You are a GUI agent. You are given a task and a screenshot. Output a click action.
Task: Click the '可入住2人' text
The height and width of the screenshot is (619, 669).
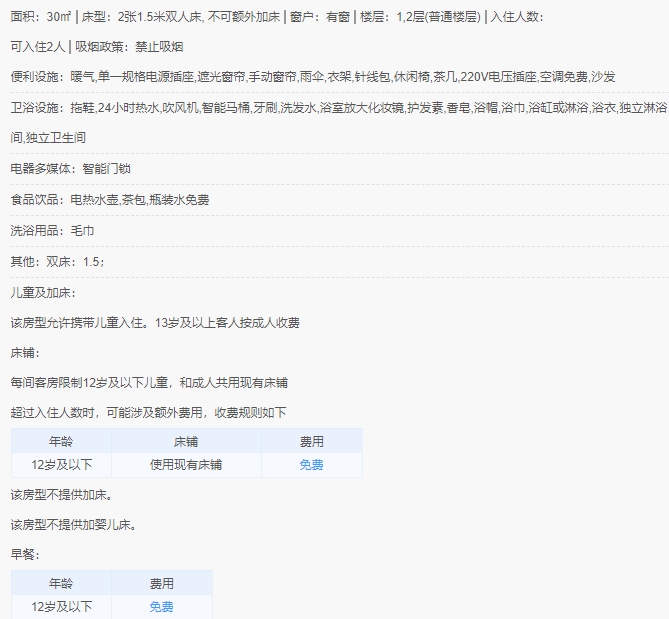tap(38, 47)
